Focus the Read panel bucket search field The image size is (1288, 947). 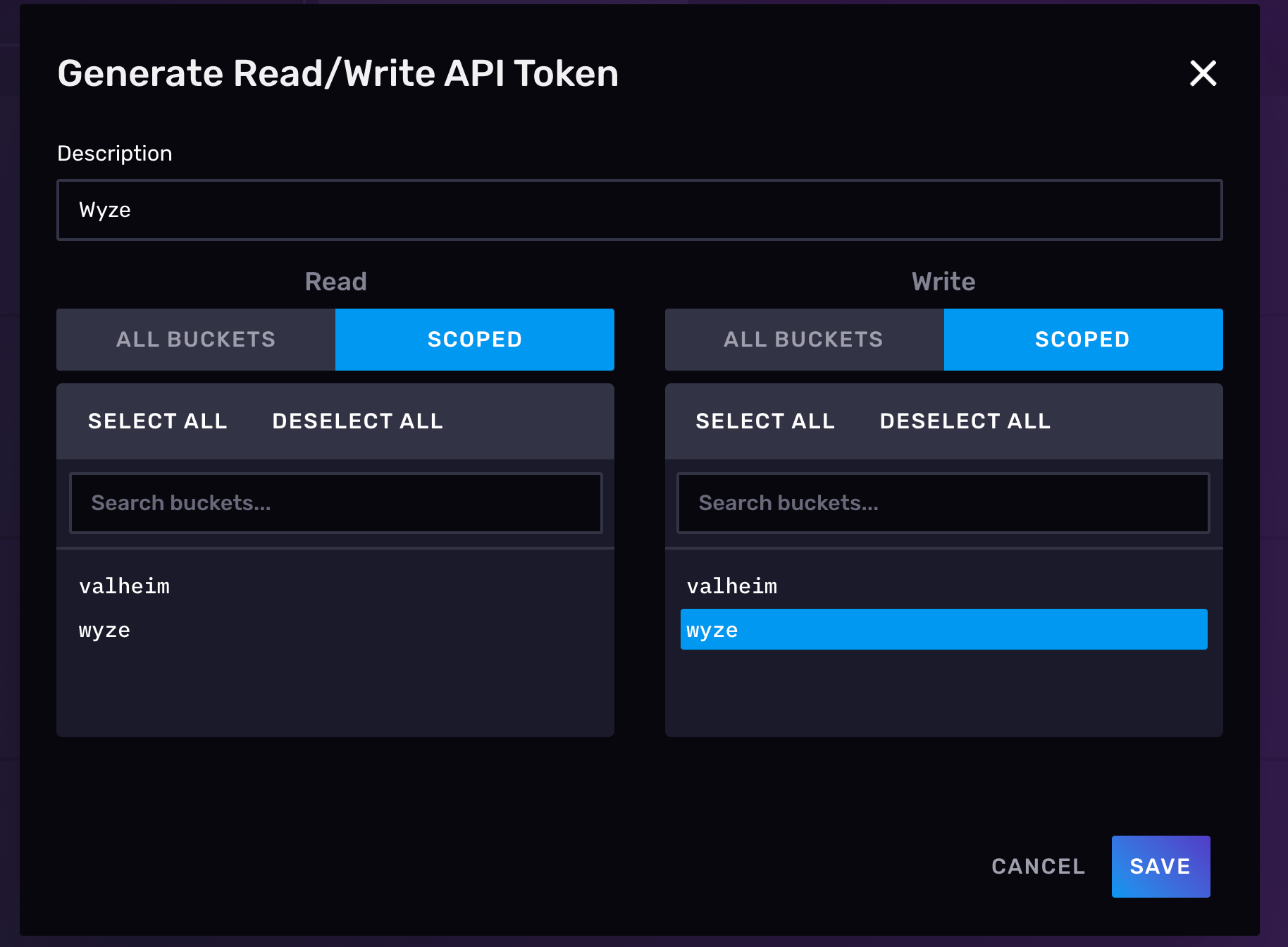pyautogui.click(x=335, y=502)
